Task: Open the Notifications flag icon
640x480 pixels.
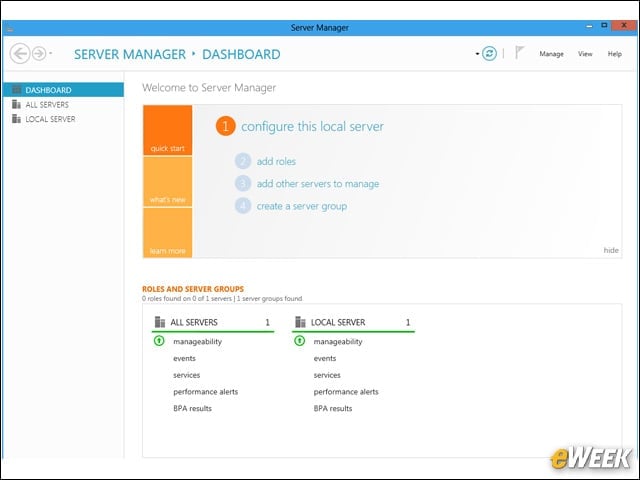Action: (519, 53)
